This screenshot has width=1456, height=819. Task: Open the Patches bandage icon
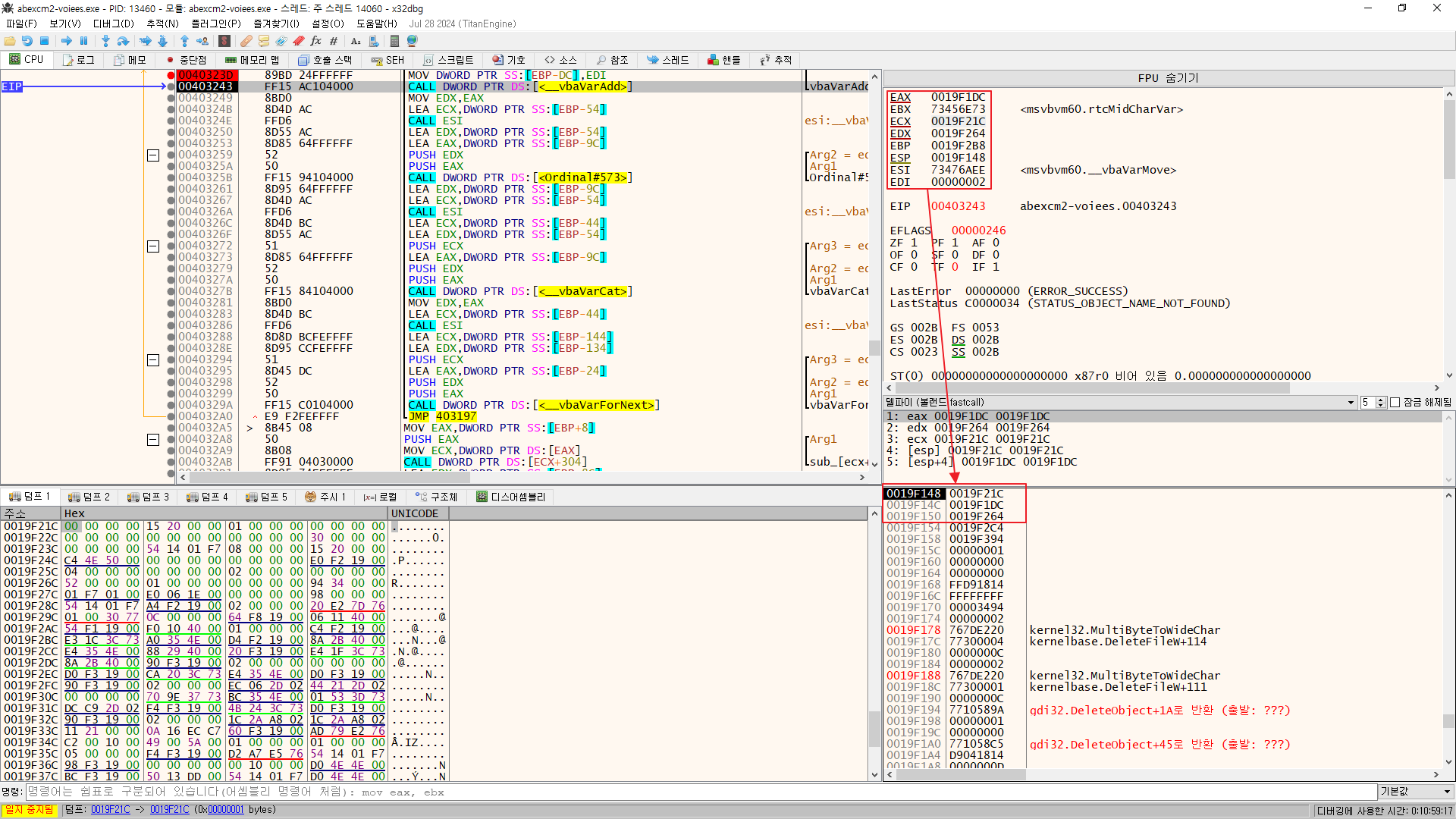tap(246, 41)
